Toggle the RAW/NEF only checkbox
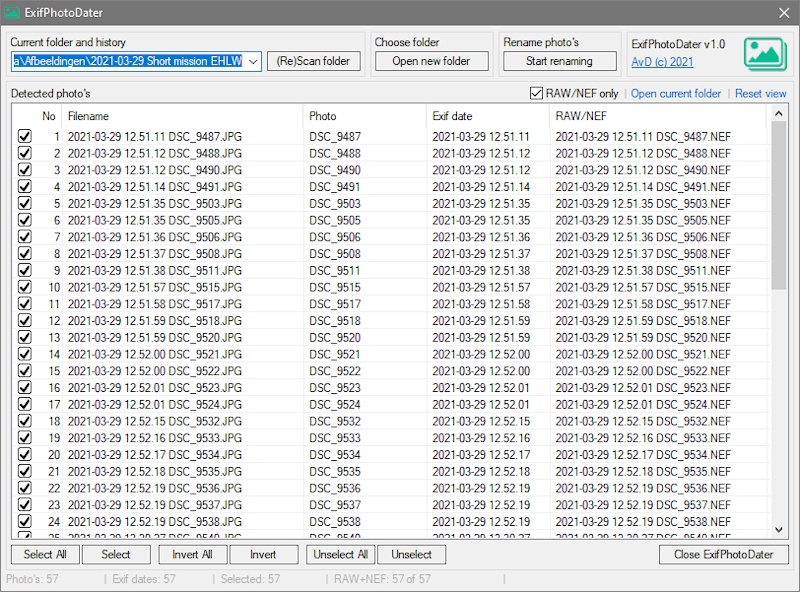The width and height of the screenshot is (800, 592). [537, 94]
